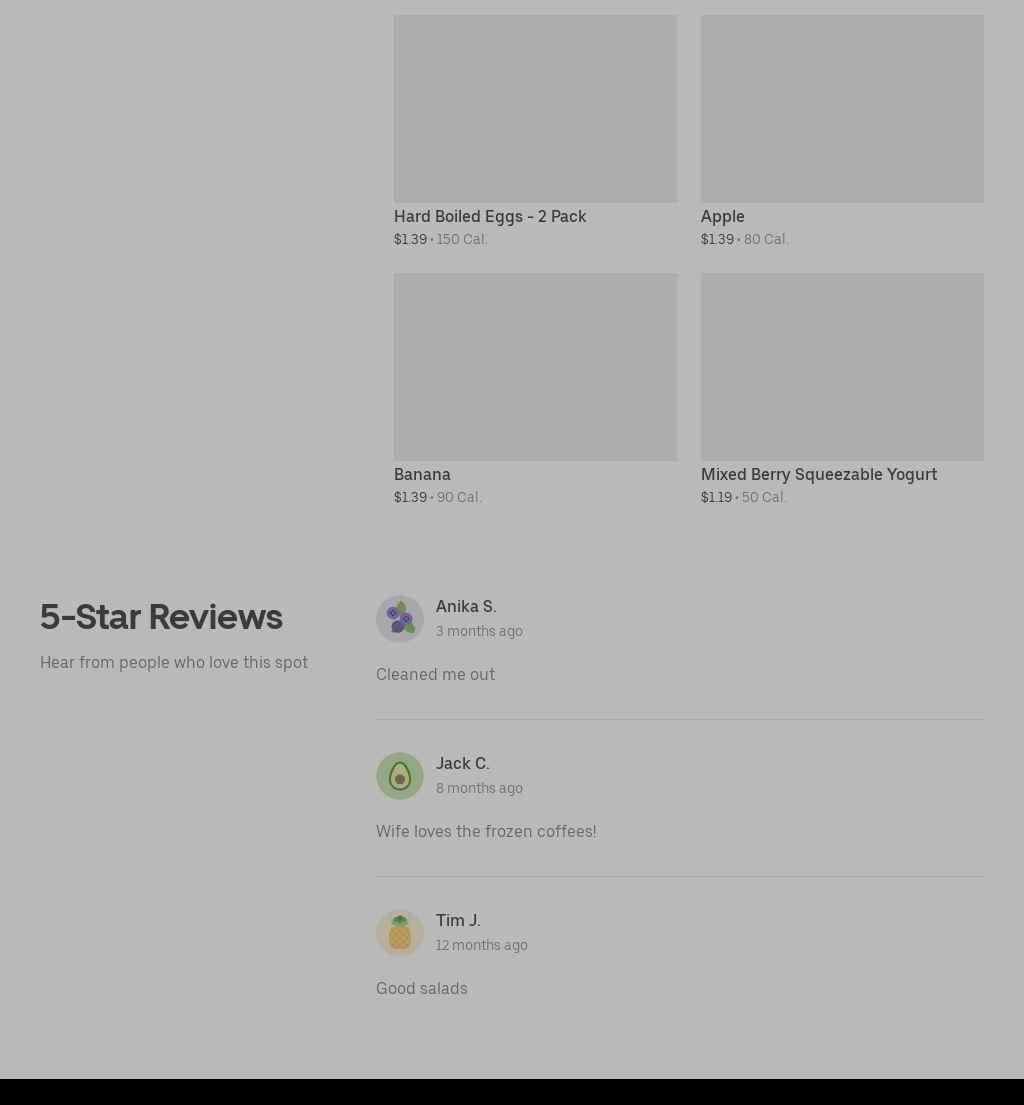Select the Hard Boiled Eggs - 2 Pack title
Image resolution: width=1024 pixels, height=1105 pixels.
[x=490, y=216]
